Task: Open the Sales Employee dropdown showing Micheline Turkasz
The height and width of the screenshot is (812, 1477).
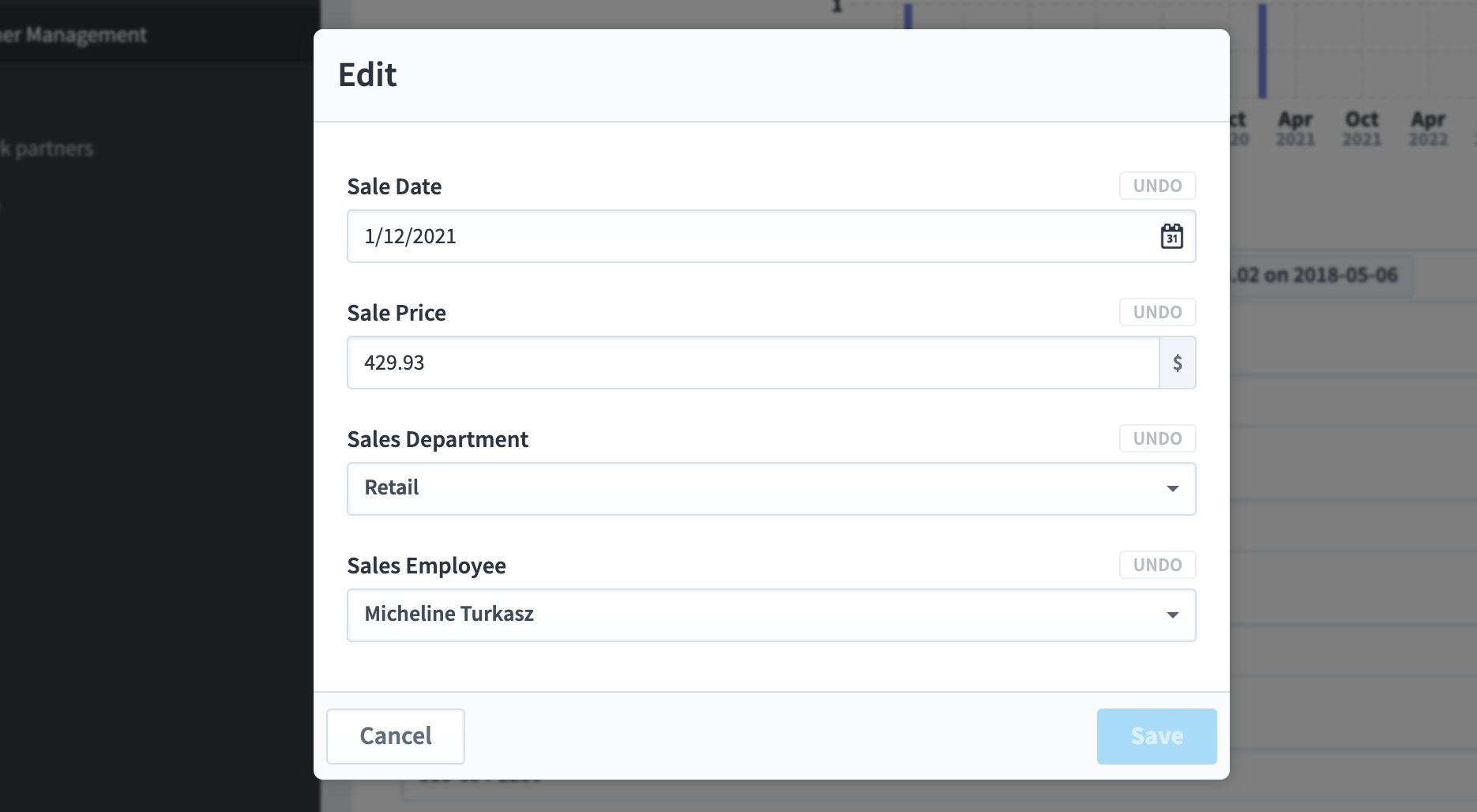Action: pos(771,615)
